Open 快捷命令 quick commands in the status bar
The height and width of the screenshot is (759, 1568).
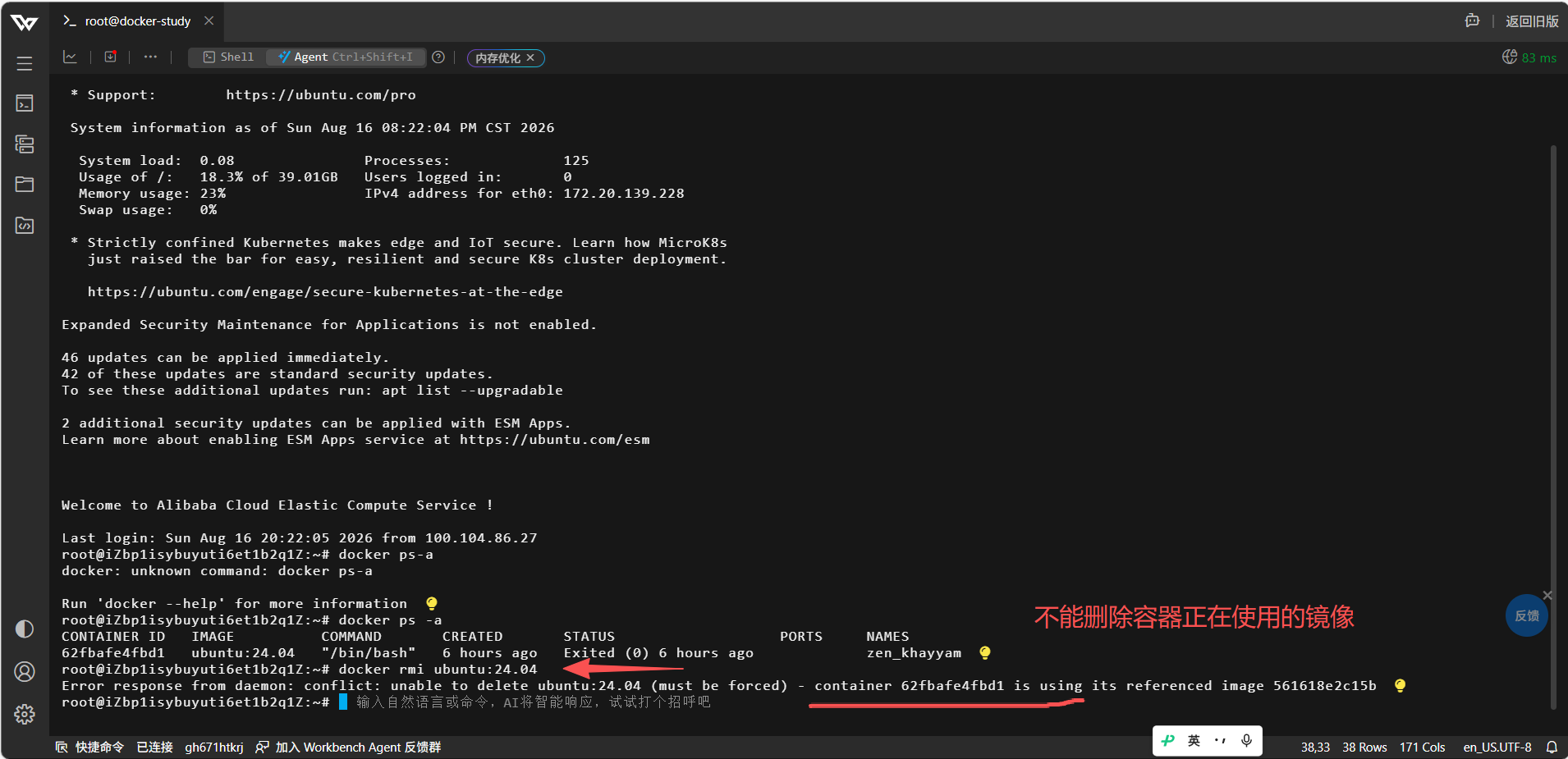point(90,747)
